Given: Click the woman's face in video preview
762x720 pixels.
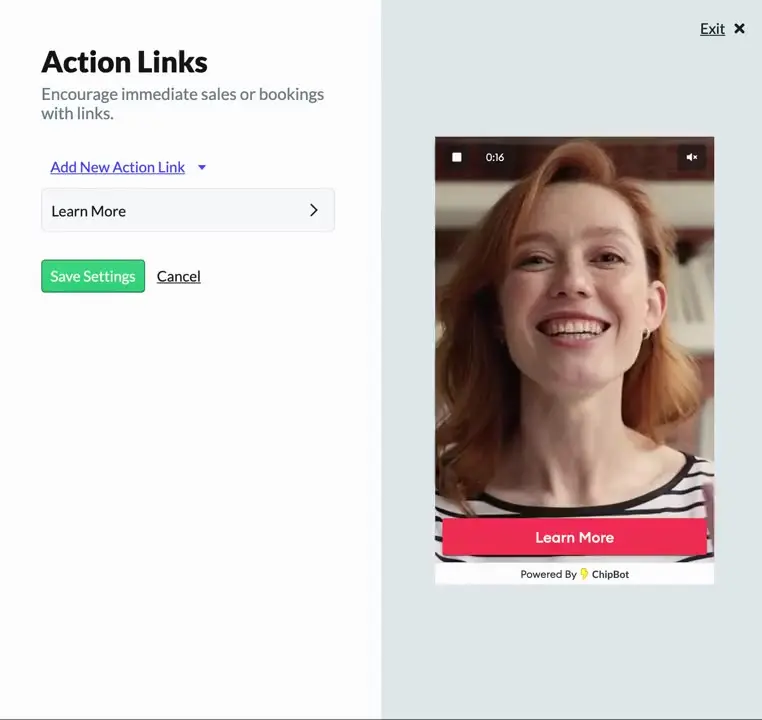Looking at the screenshot, I should coord(570,290).
